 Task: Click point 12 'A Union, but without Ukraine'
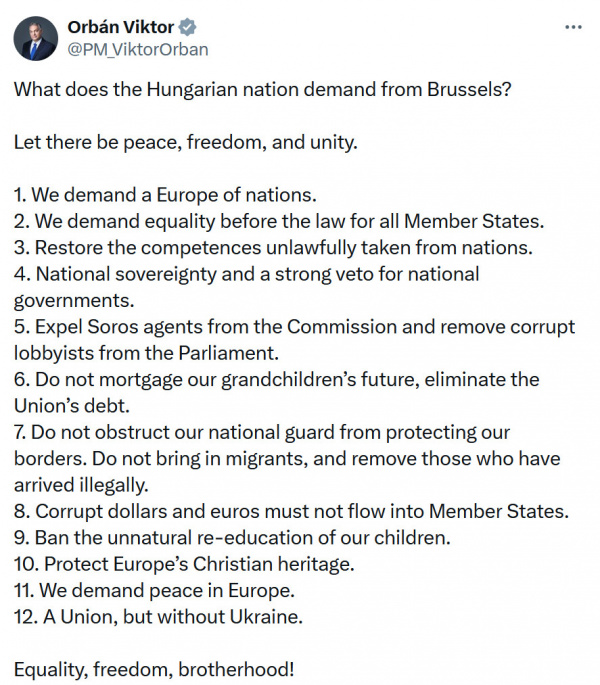(158, 616)
